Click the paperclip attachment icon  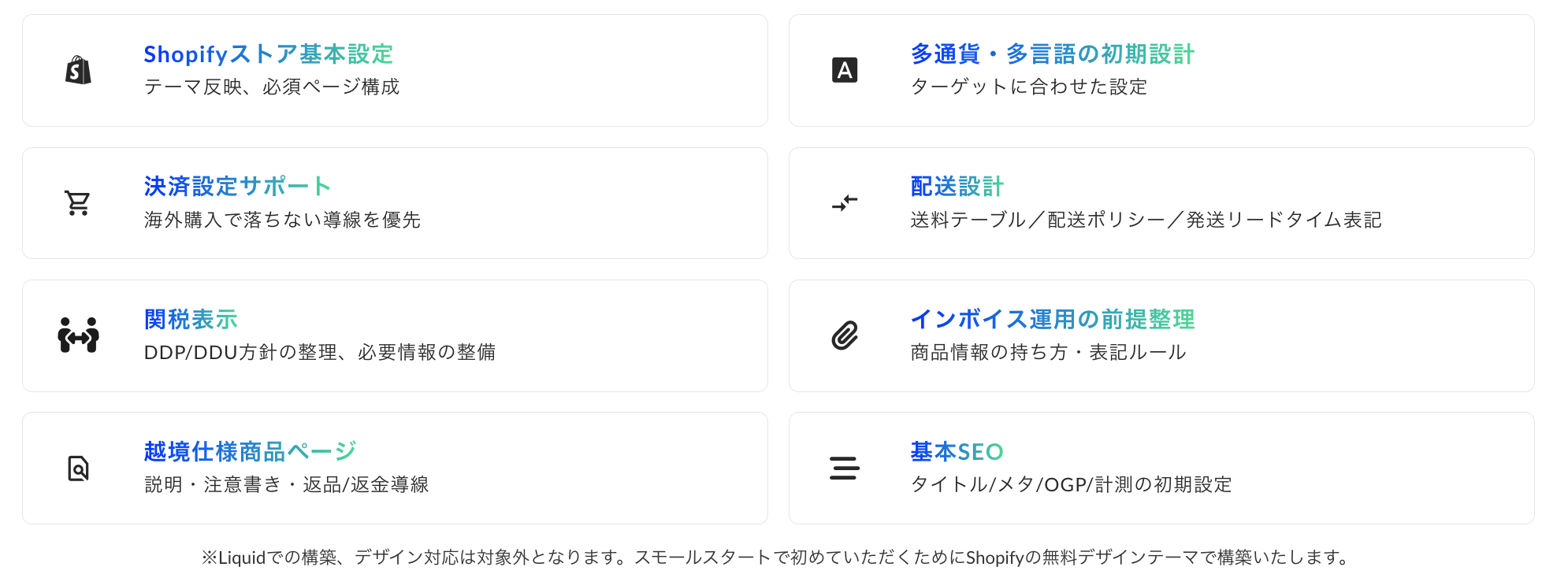pyautogui.click(x=844, y=335)
